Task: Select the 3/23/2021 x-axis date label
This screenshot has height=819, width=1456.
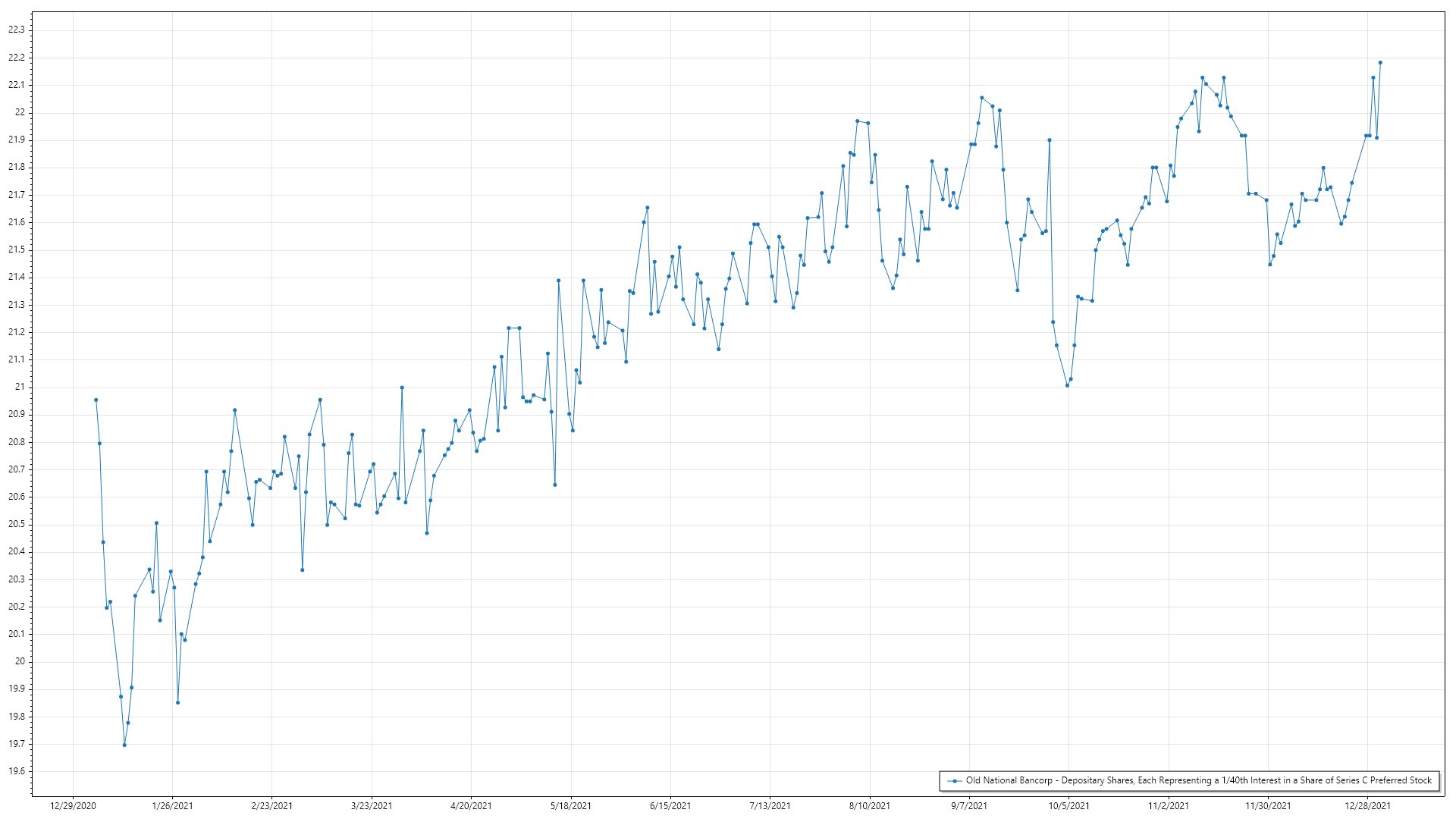Action: (372, 805)
